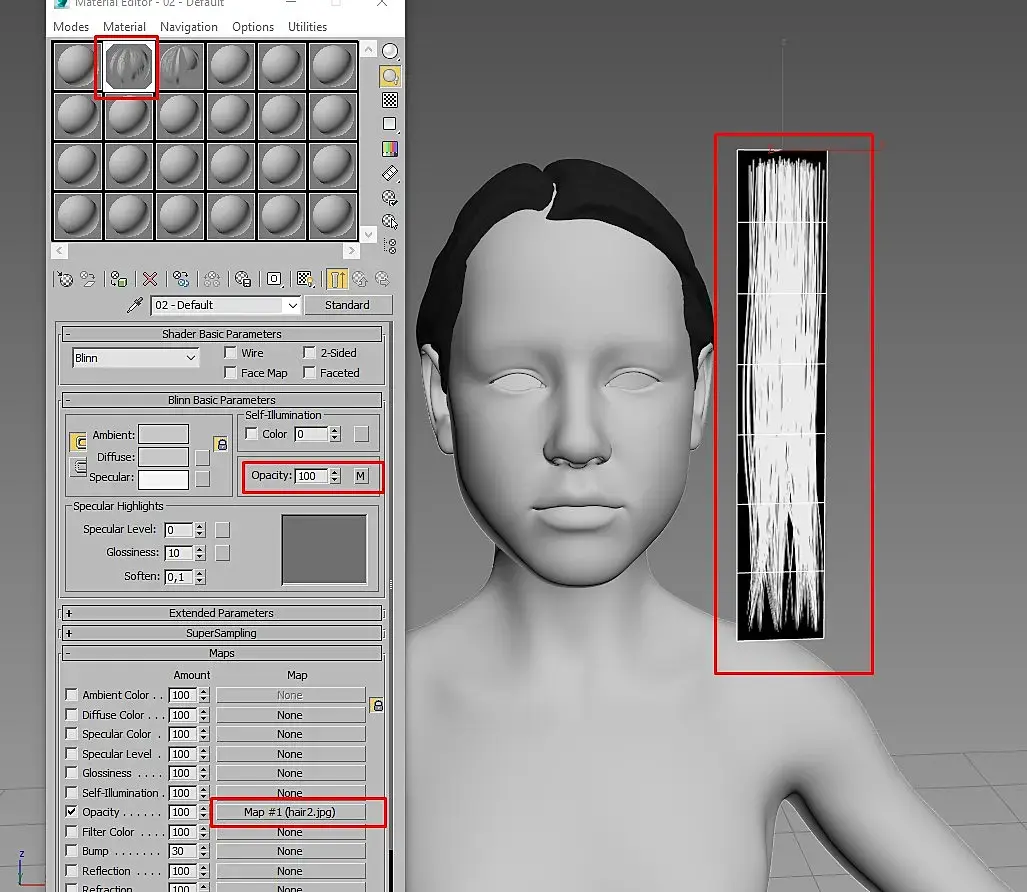Click the Sample UV Tiling icon
This screenshot has height=892, width=1027.
(x=390, y=124)
